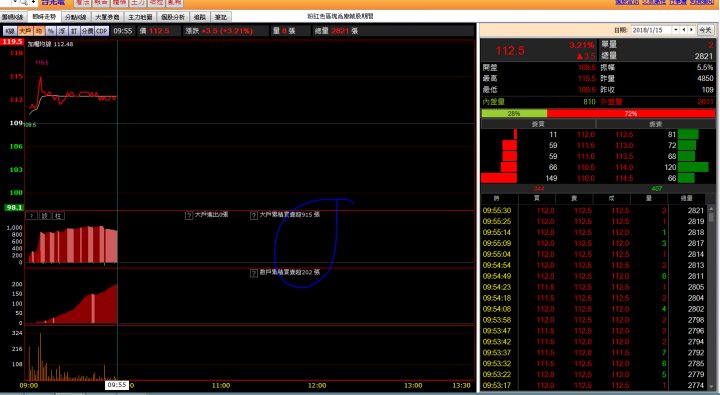Viewport: 720px width, 395px height.
Task: Toggle the CDP button
Action: coord(101,31)
